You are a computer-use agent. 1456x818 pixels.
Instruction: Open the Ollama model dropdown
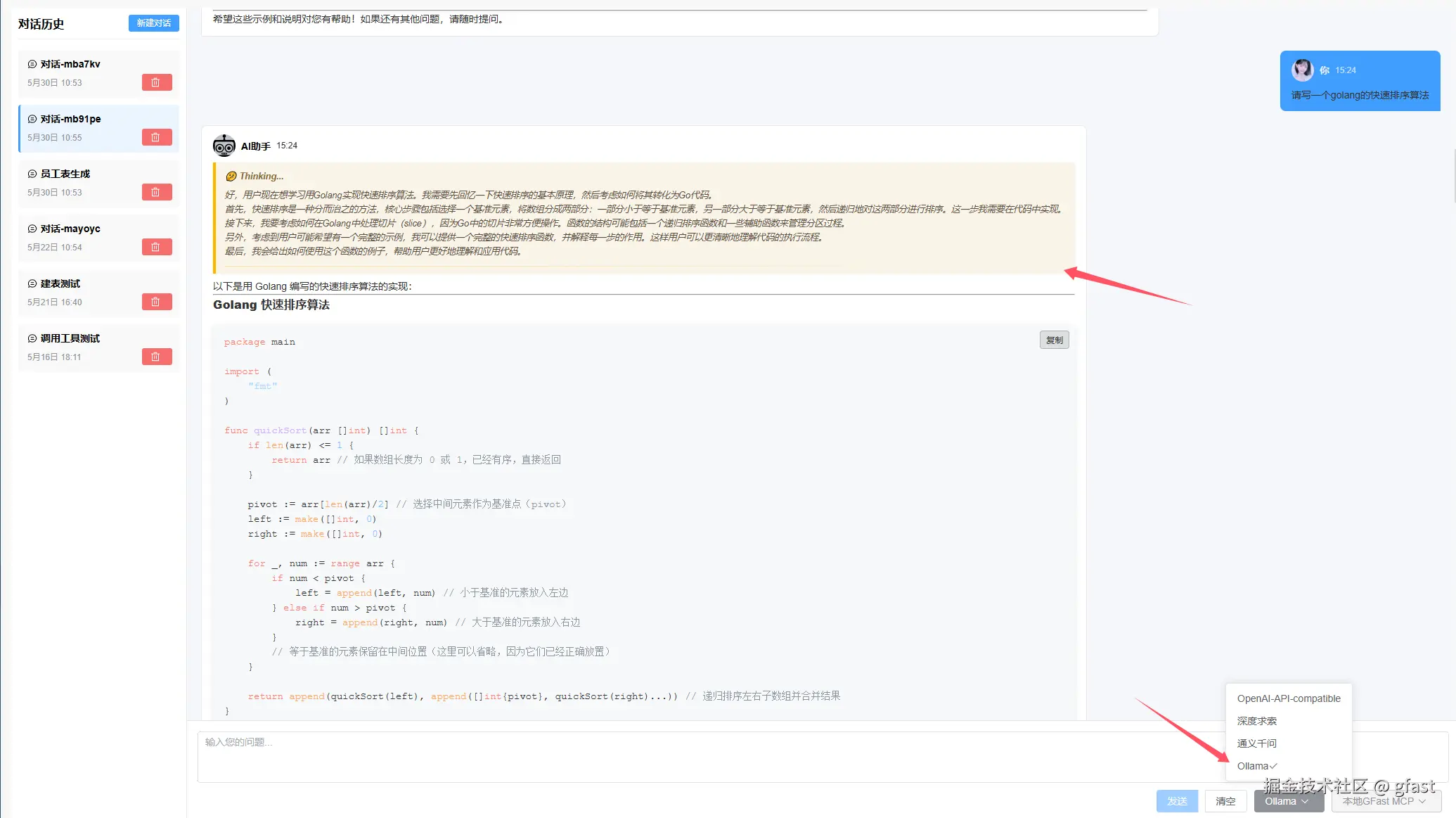coord(1287,801)
